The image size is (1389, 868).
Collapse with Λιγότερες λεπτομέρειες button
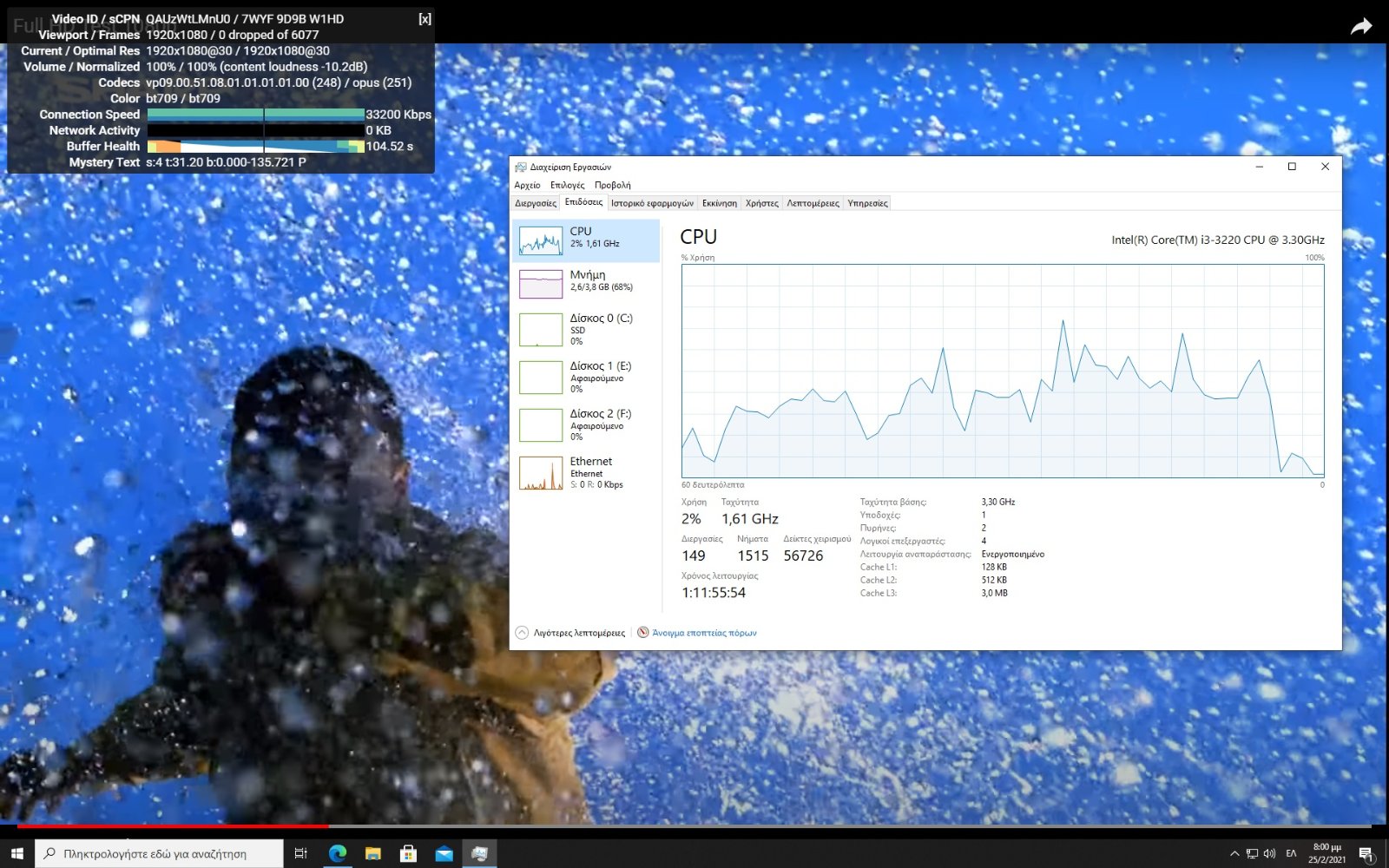tap(570, 633)
